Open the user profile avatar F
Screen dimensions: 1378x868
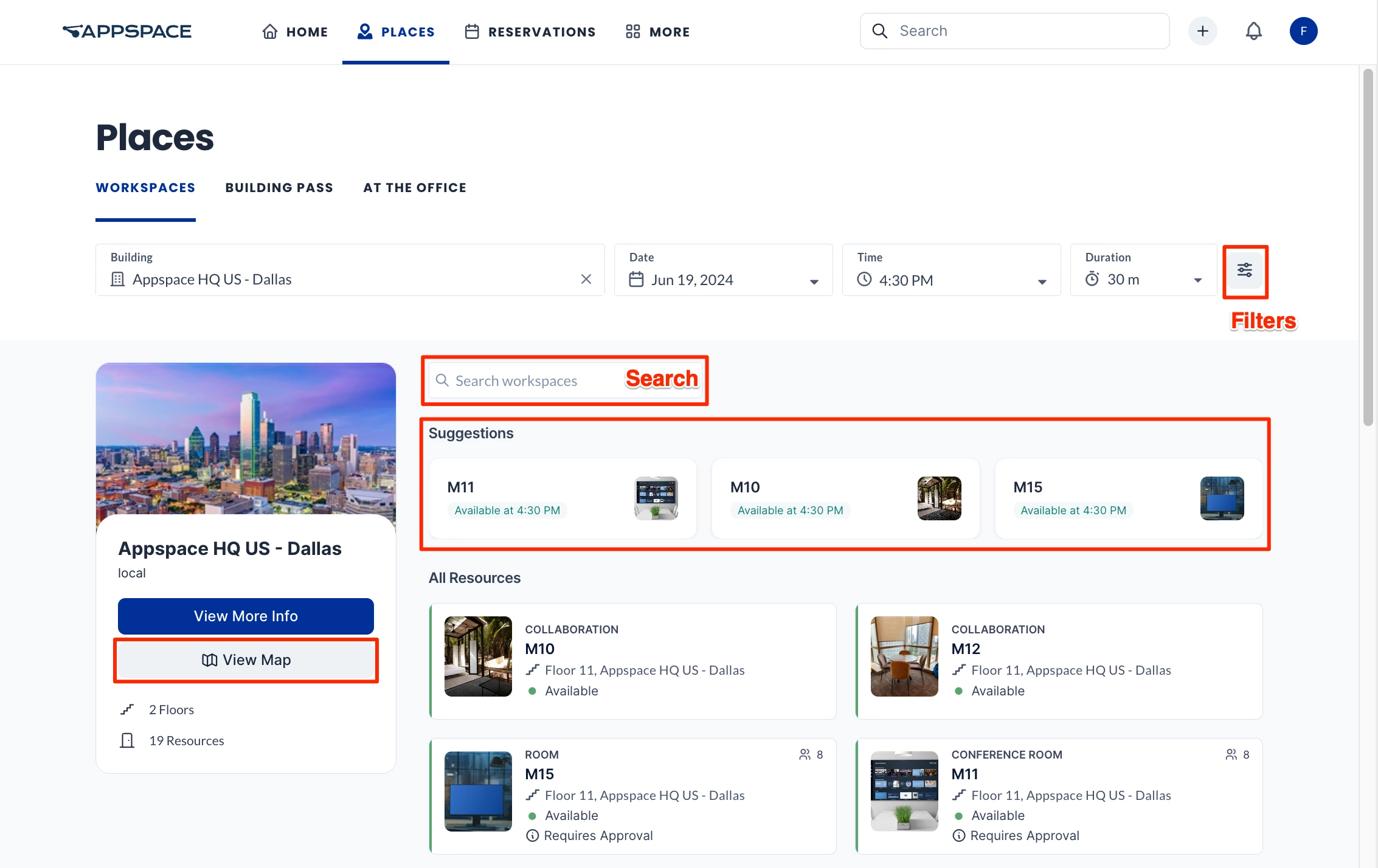[x=1303, y=31]
